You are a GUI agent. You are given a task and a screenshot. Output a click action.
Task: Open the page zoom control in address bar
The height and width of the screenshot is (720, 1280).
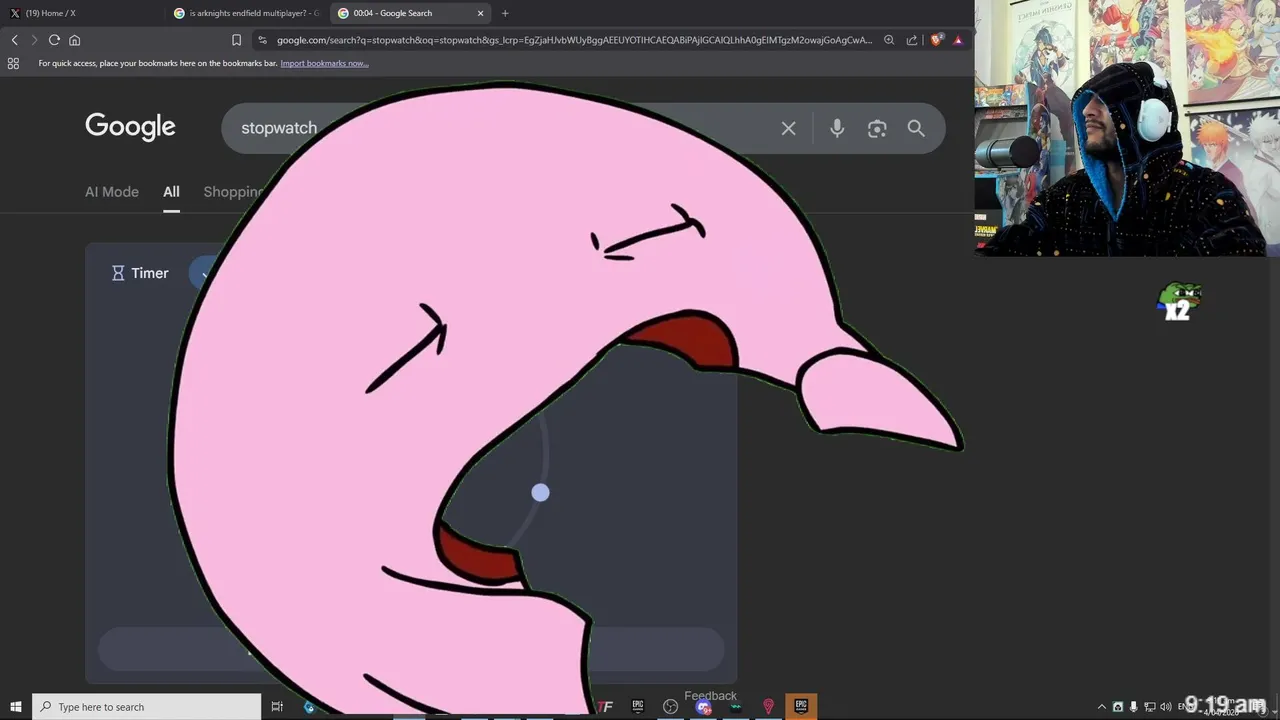[889, 40]
